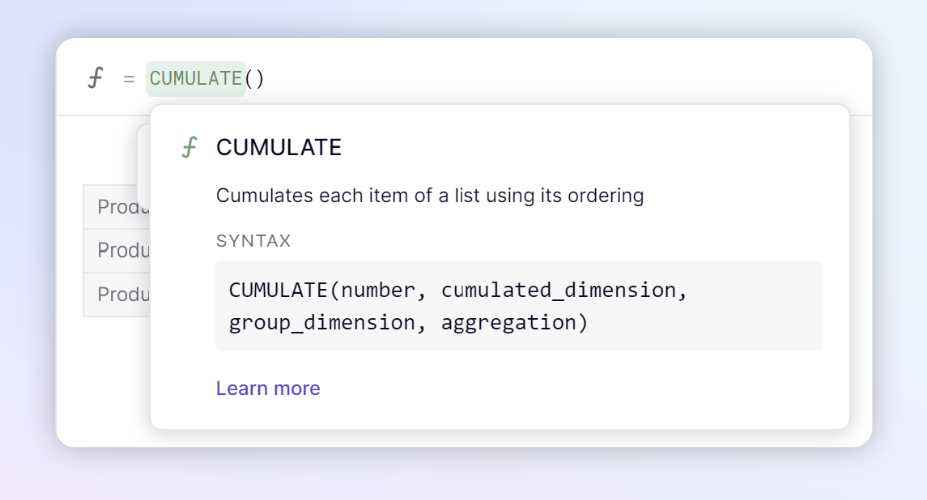This screenshot has height=500, width=927.
Task: Click the CUMULATE heading in the tooltip
Action: (279, 147)
